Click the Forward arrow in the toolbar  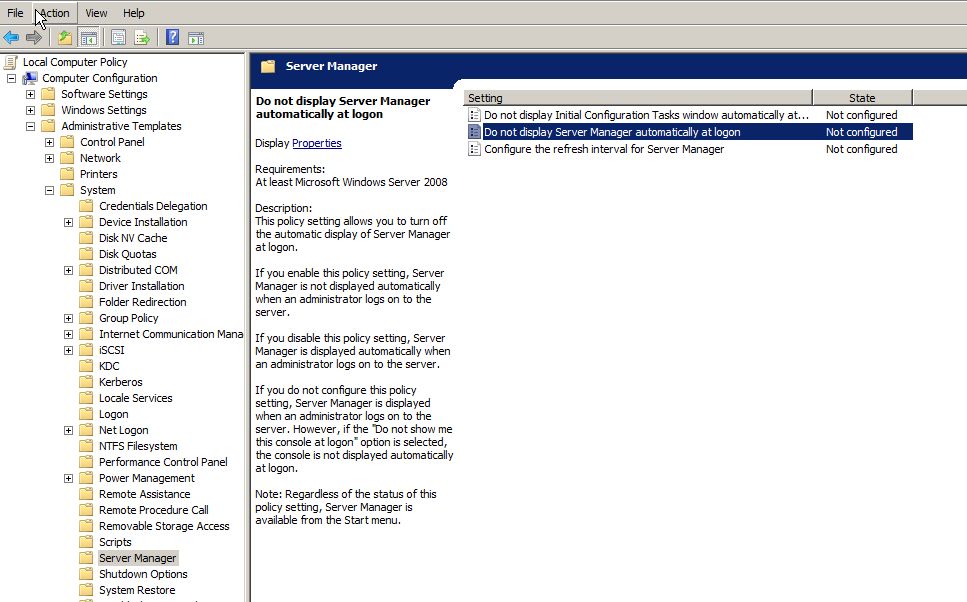point(34,38)
